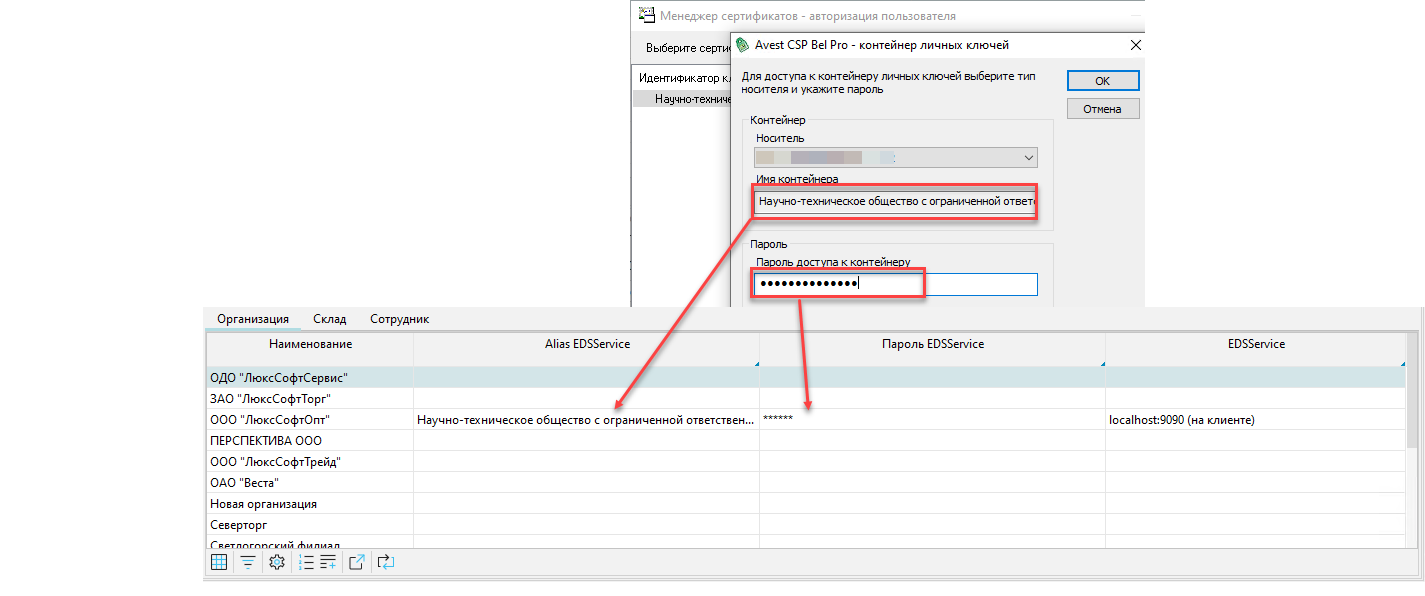1425x596 pixels.
Task: Open the filter icon in bottom toolbar
Action: coord(247,563)
